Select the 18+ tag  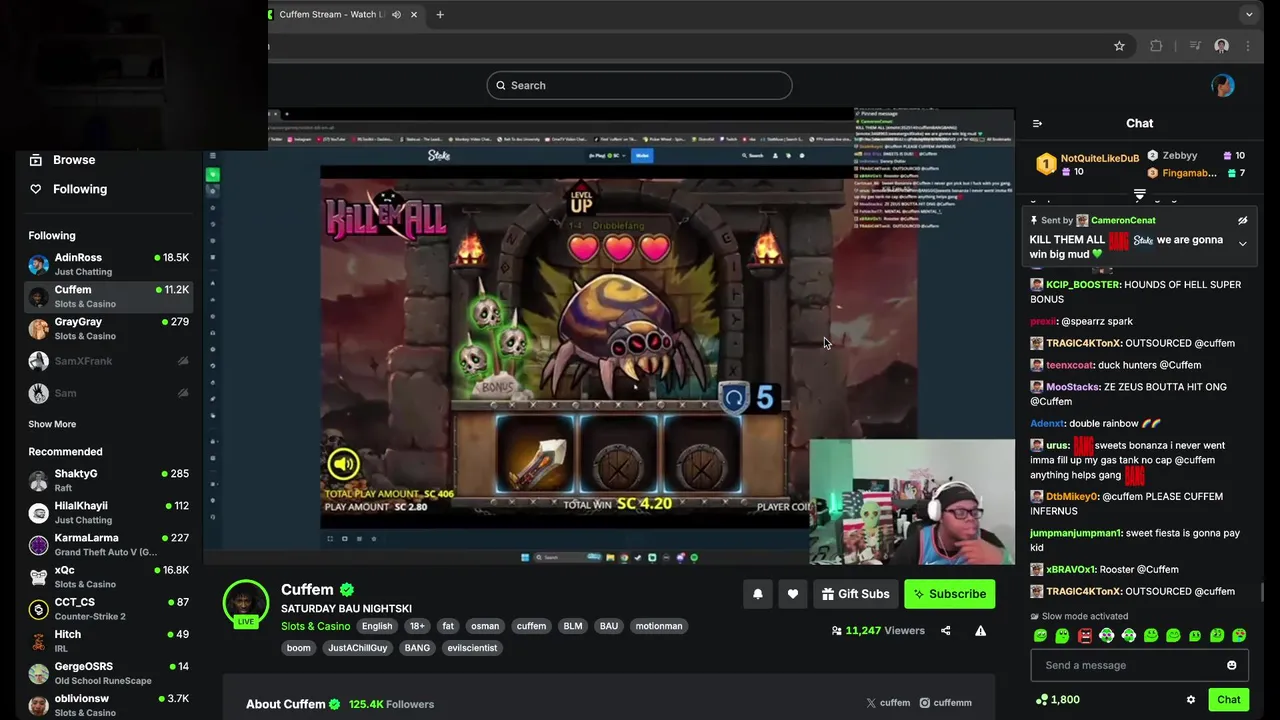(x=417, y=626)
